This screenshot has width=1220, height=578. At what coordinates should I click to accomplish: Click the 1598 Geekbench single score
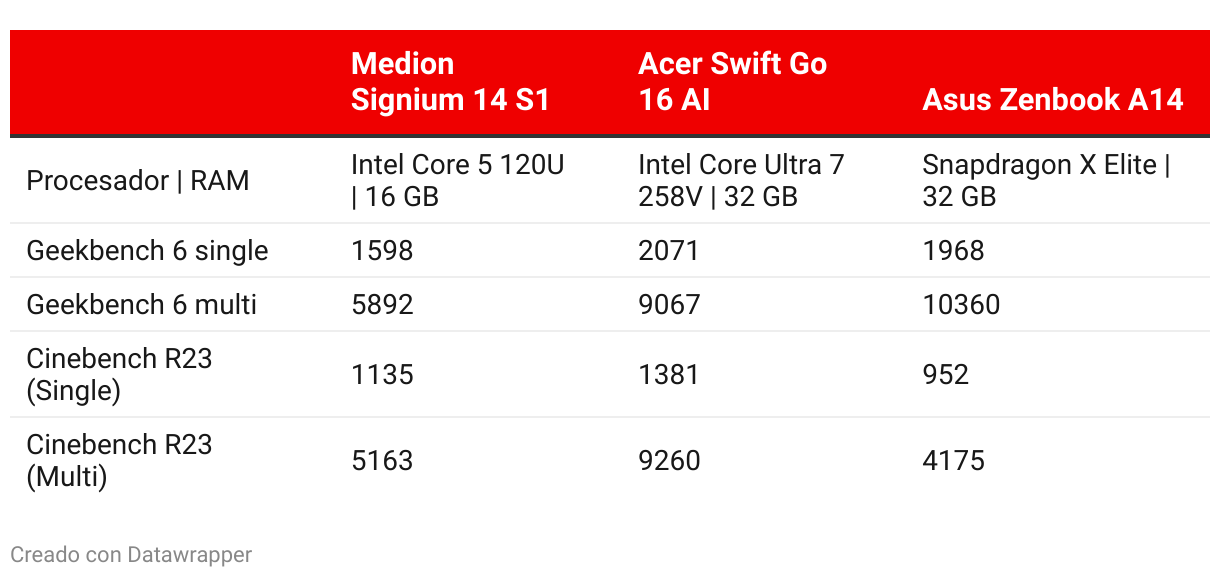[382, 250]
